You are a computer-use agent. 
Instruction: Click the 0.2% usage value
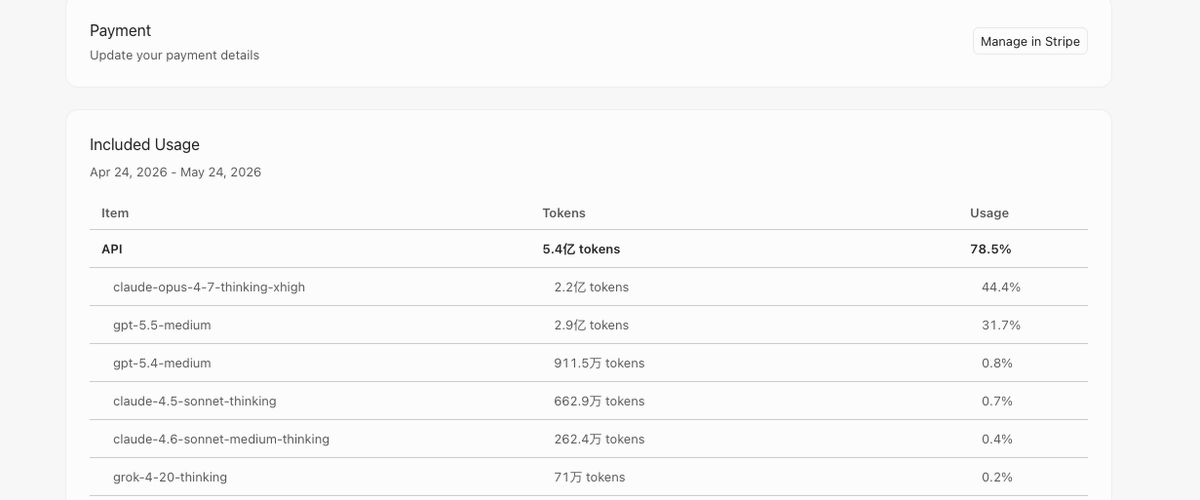point(997,477)
